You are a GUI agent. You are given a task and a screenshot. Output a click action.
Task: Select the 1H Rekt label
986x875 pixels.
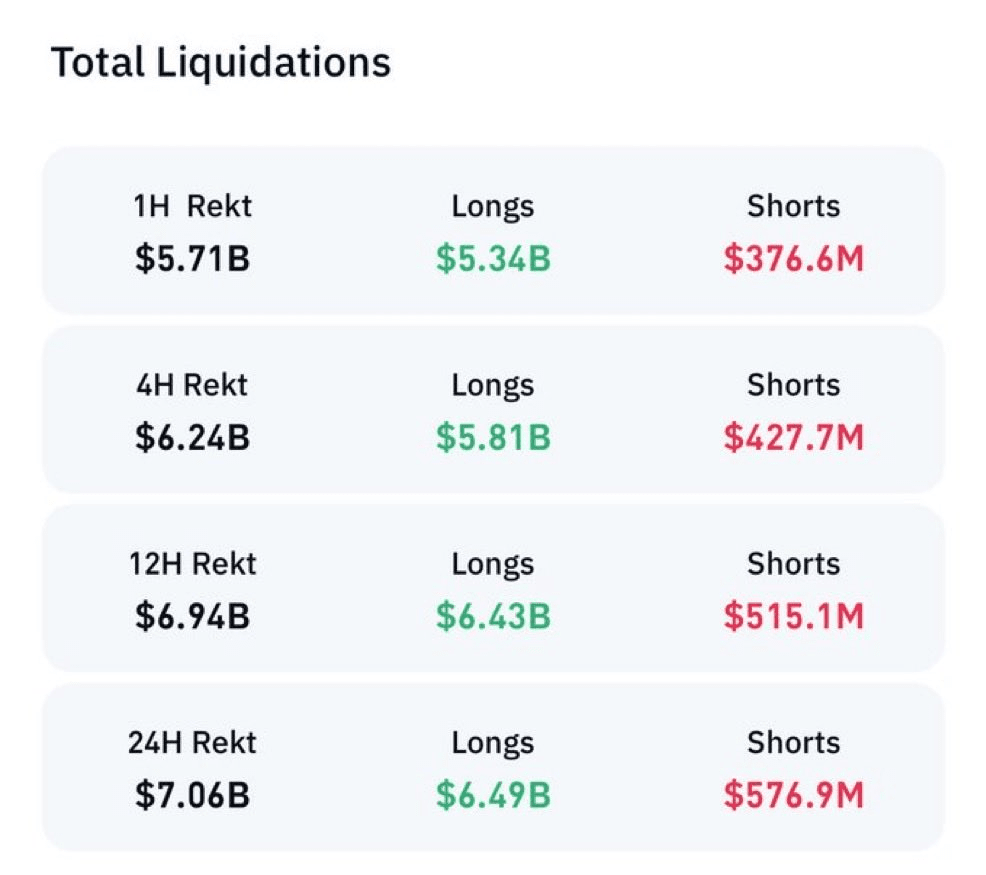click(192, 206)
